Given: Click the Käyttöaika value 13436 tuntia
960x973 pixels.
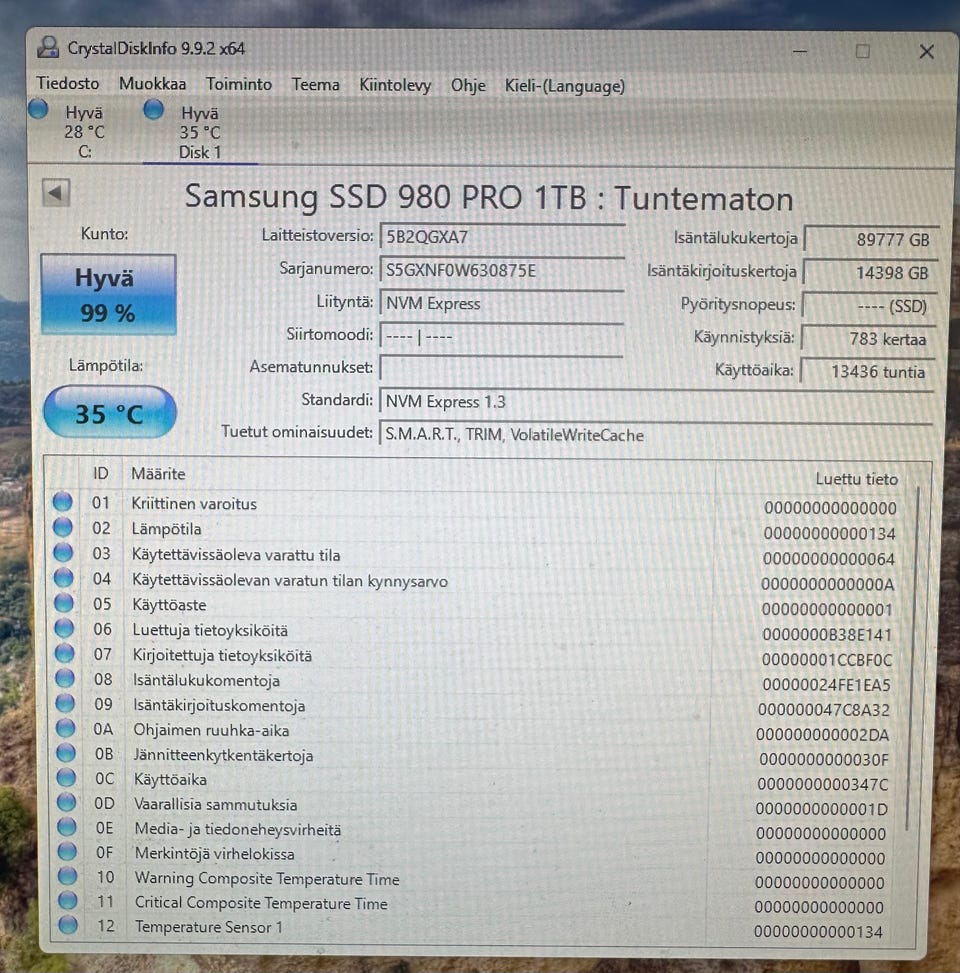Looking at the screenshot, I should (x=867, y=372).
